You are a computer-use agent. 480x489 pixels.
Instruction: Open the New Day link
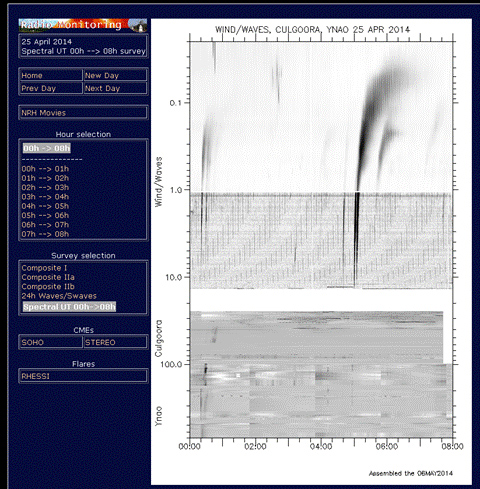pos(115,75)
